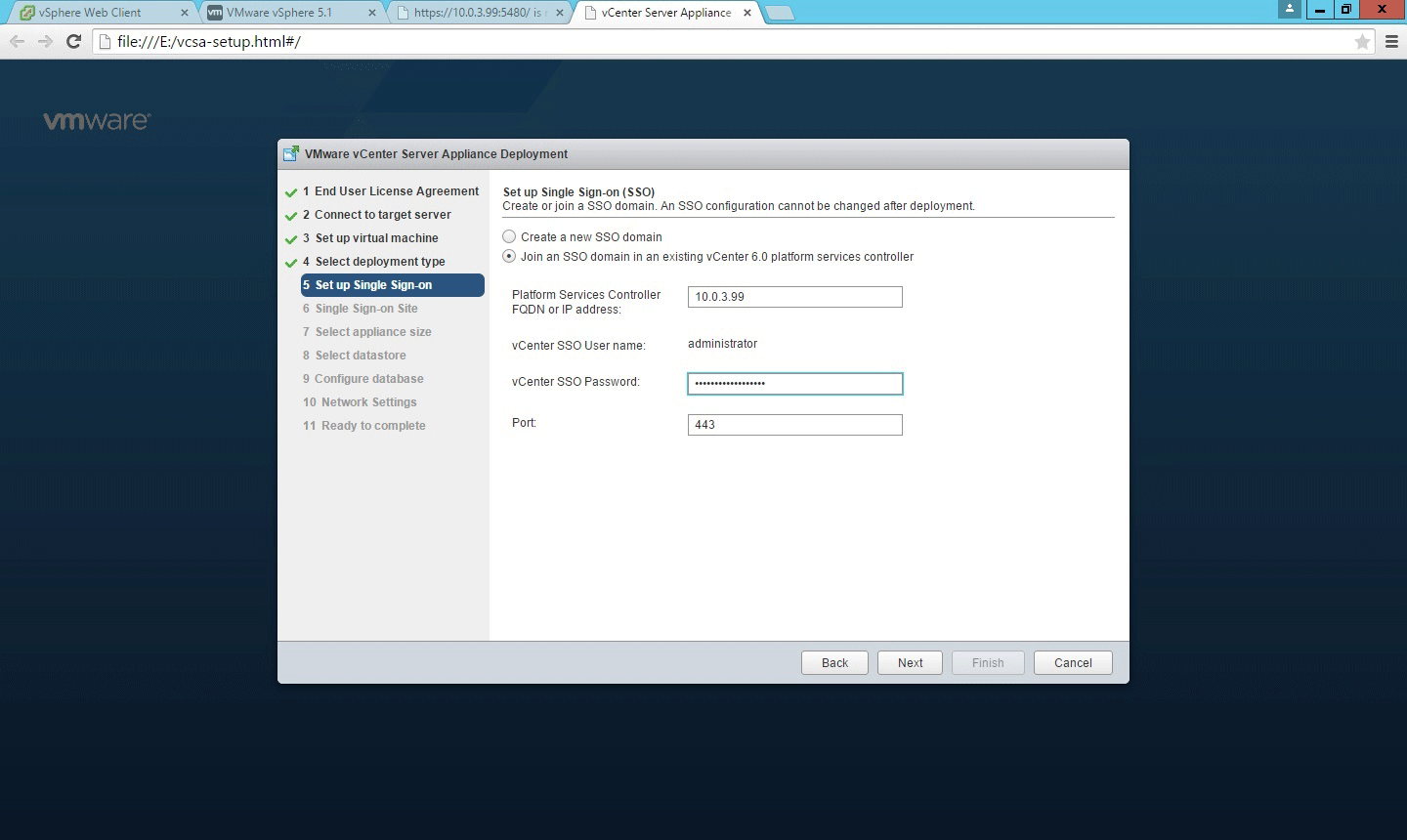
Task: Click the Set up Single Sign-on (SSO) heading
Action: tap(578, 192)
